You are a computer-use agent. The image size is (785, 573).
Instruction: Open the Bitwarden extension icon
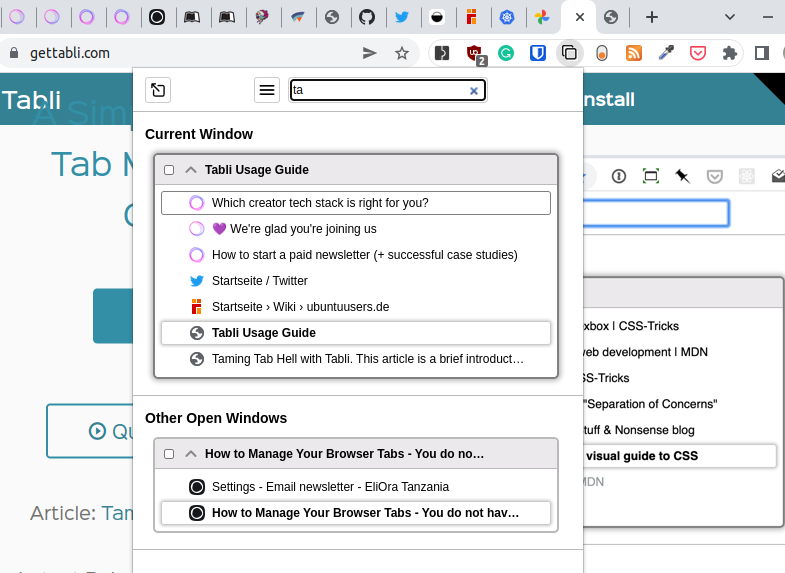pyautogui.click(x=538, y=53)
